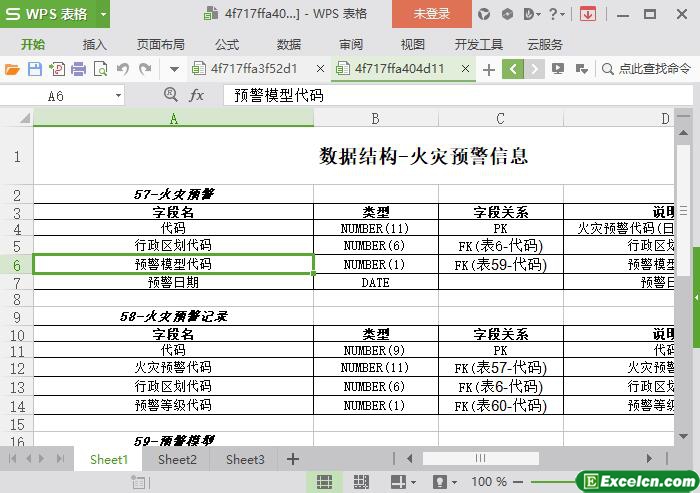This screenshot has height=493, width=700.
Task: Click the document list flag icon in toolbar
Action: coord(581,69)
